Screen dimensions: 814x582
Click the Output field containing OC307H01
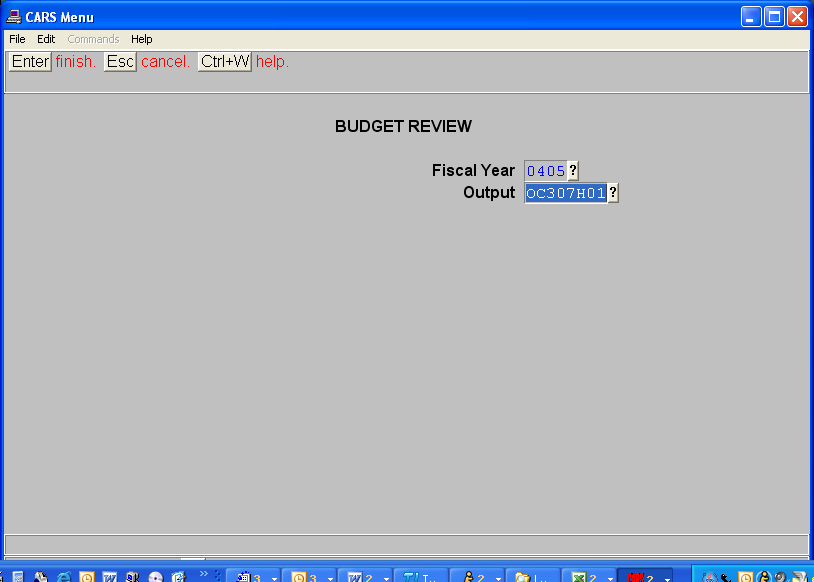[x=566, y=194]
